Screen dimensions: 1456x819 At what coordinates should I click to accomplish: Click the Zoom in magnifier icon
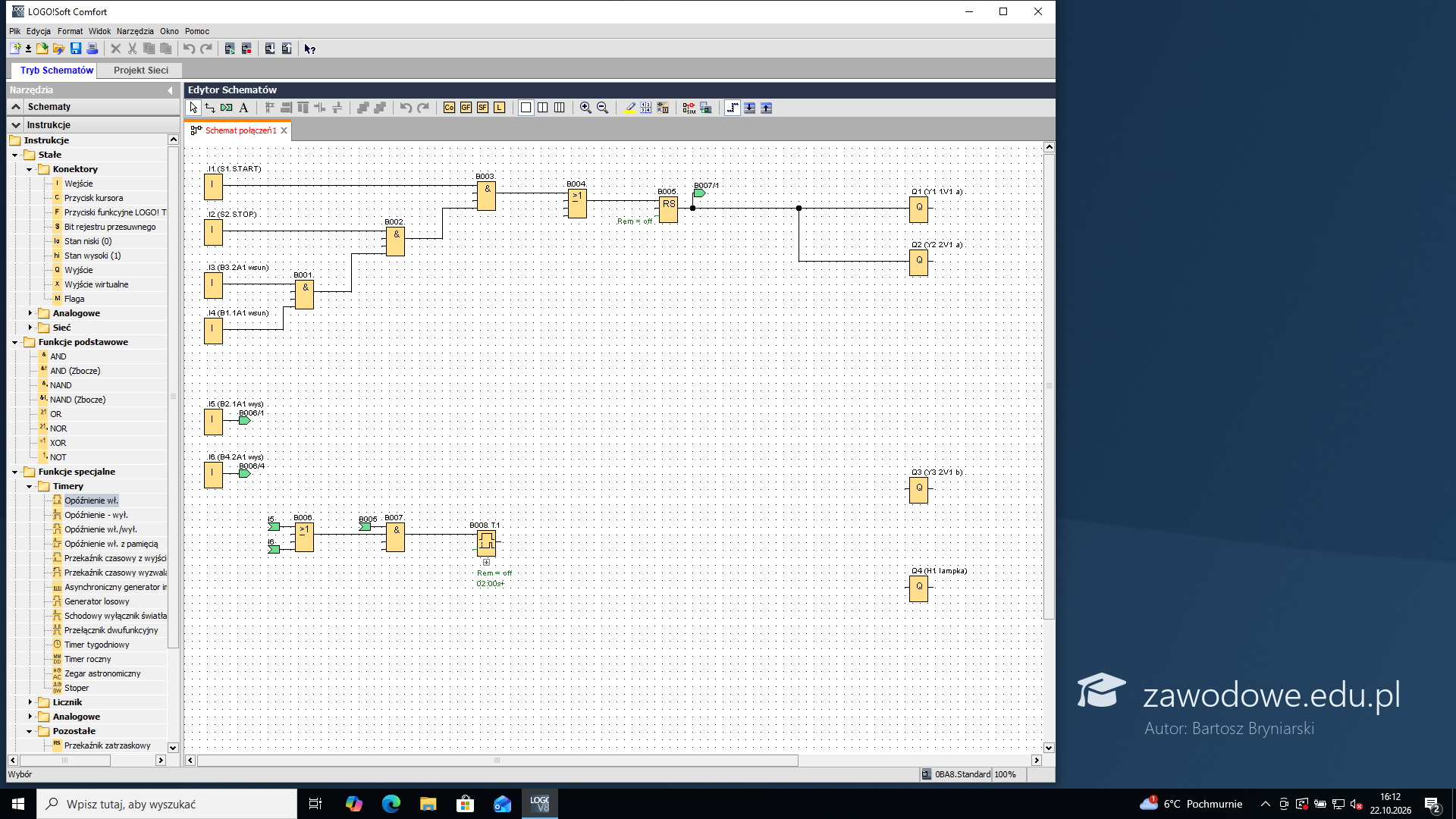pyautogui.click(x=585, y=108)
